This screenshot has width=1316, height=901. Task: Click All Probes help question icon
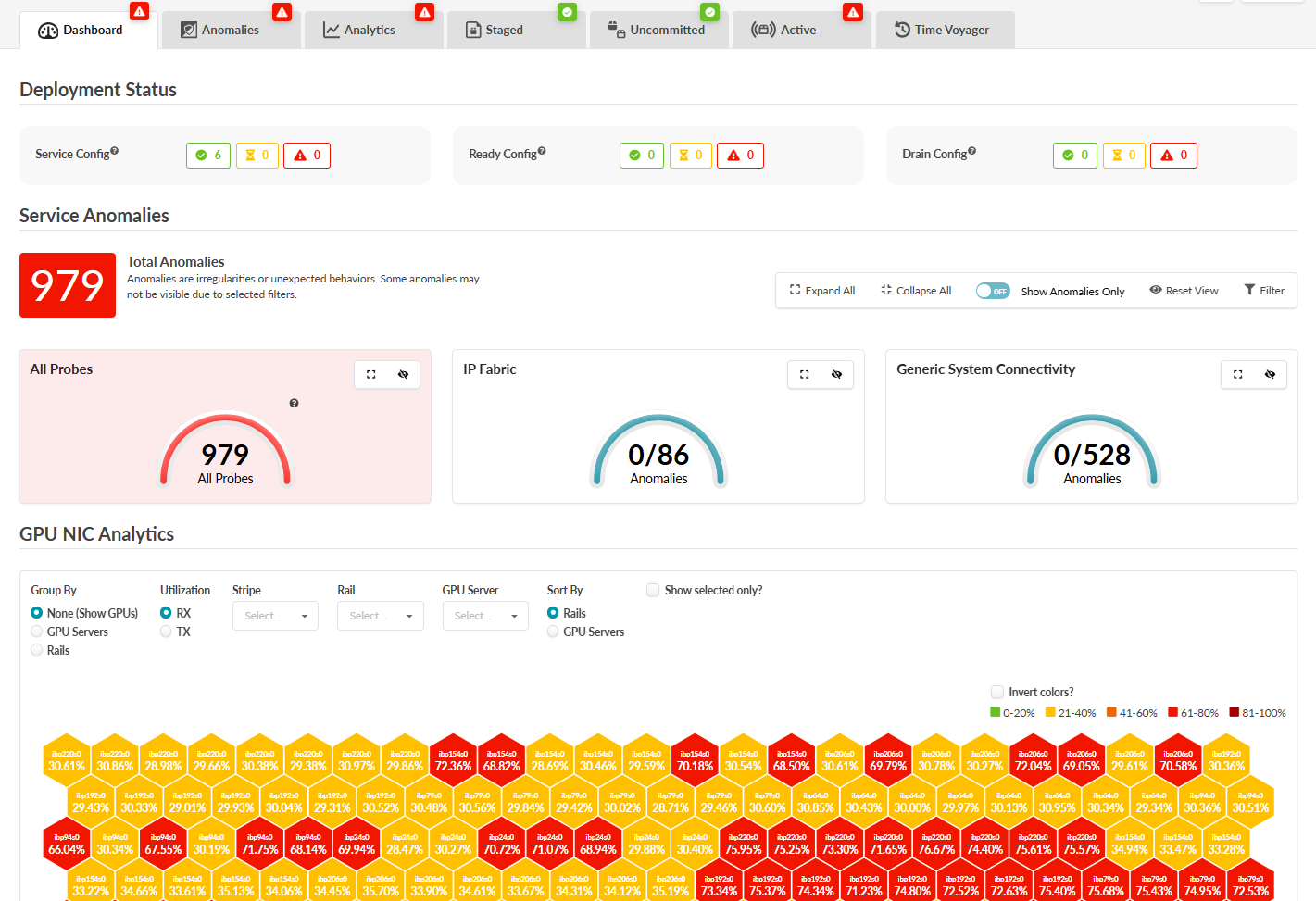294,403
